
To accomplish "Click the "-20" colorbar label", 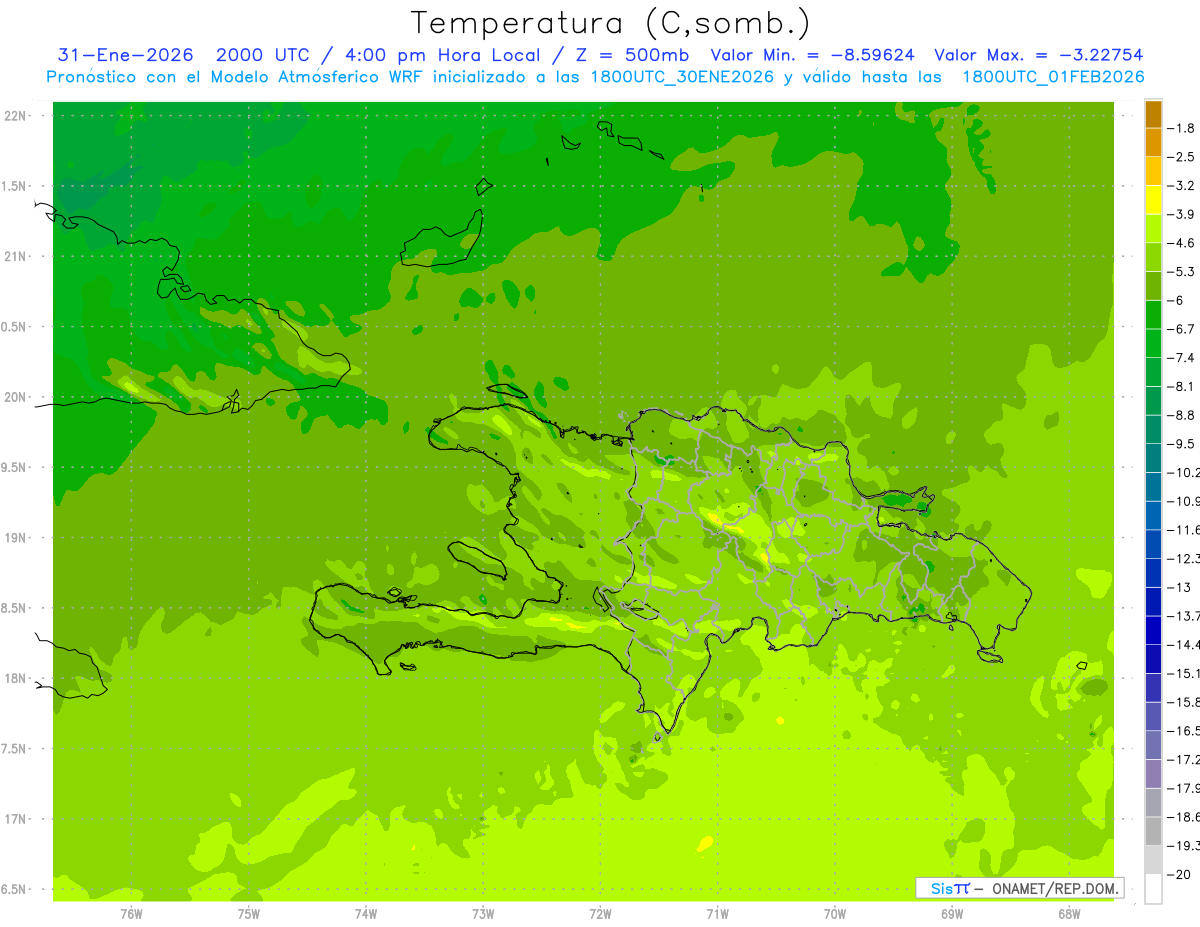I will [1179, 874].
